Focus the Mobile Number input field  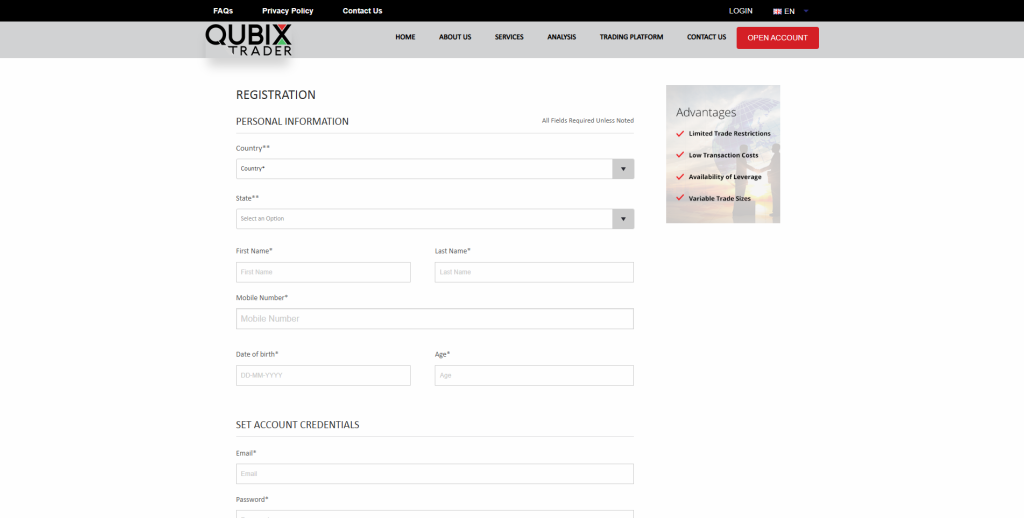435,319
